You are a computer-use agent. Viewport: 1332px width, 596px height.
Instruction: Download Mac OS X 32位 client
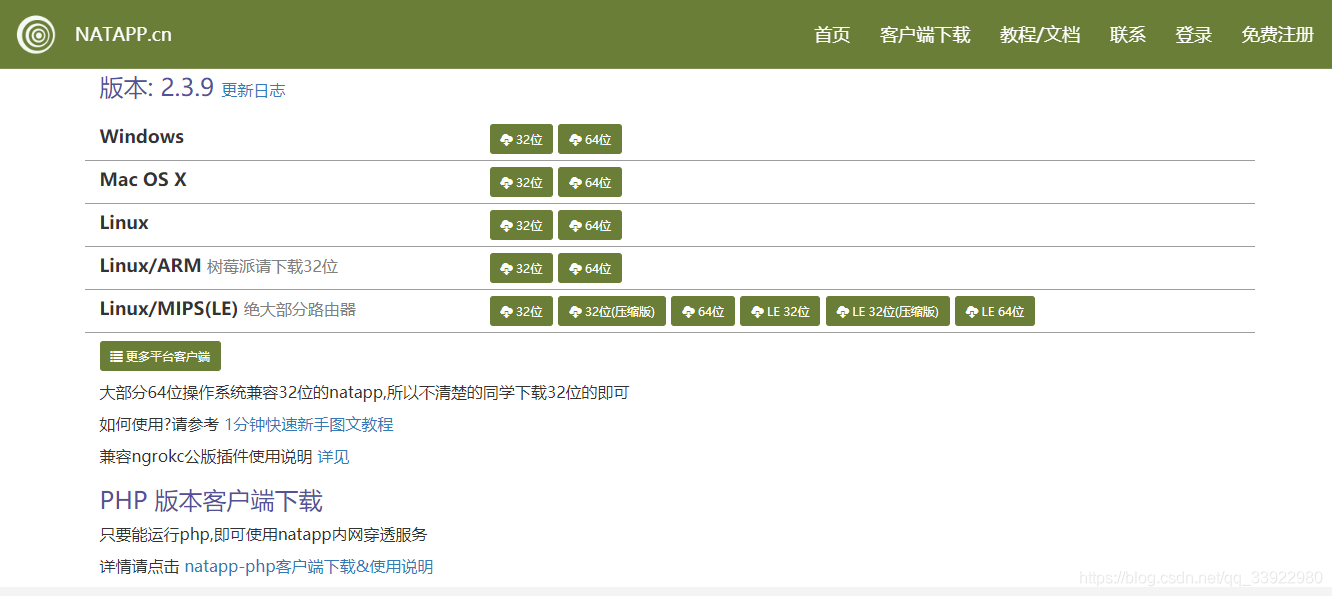click(x=521, y=182)
